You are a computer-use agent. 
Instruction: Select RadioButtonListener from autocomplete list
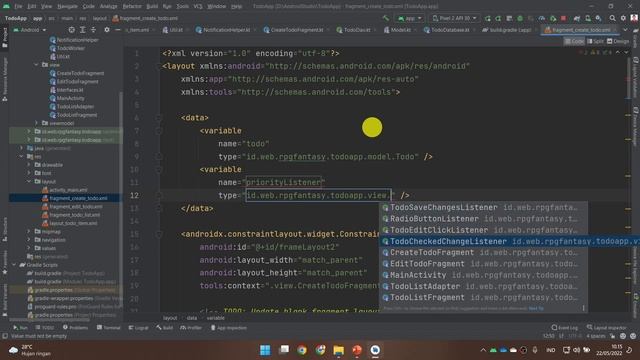click(x=483, y=219)
